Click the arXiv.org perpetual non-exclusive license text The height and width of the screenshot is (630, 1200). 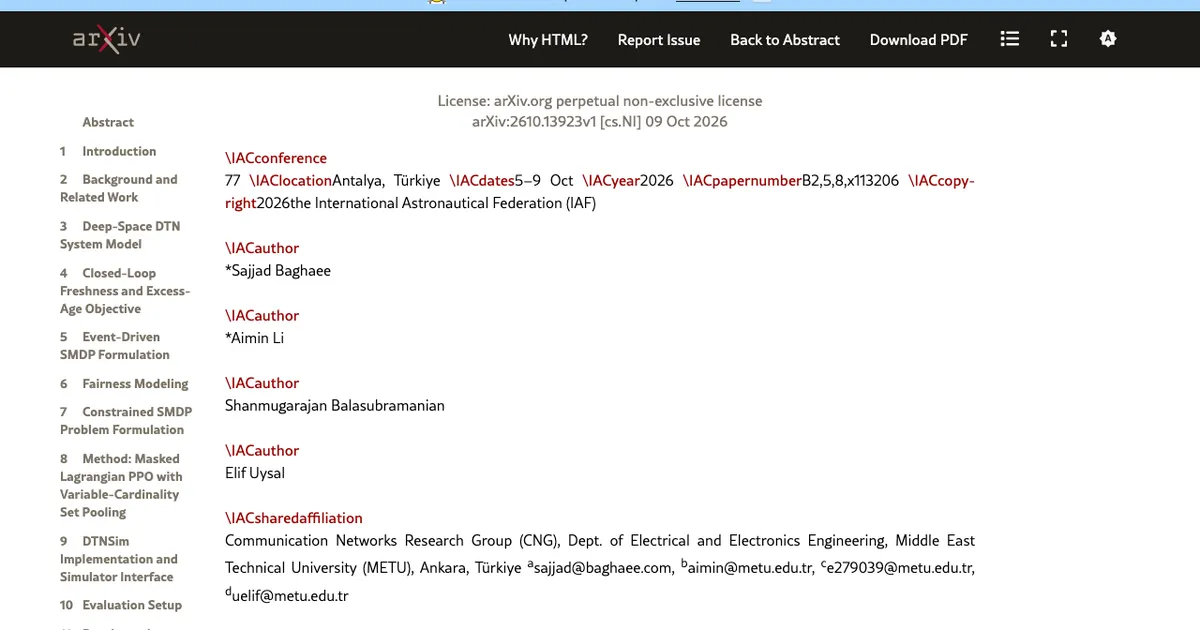[600, 101]
